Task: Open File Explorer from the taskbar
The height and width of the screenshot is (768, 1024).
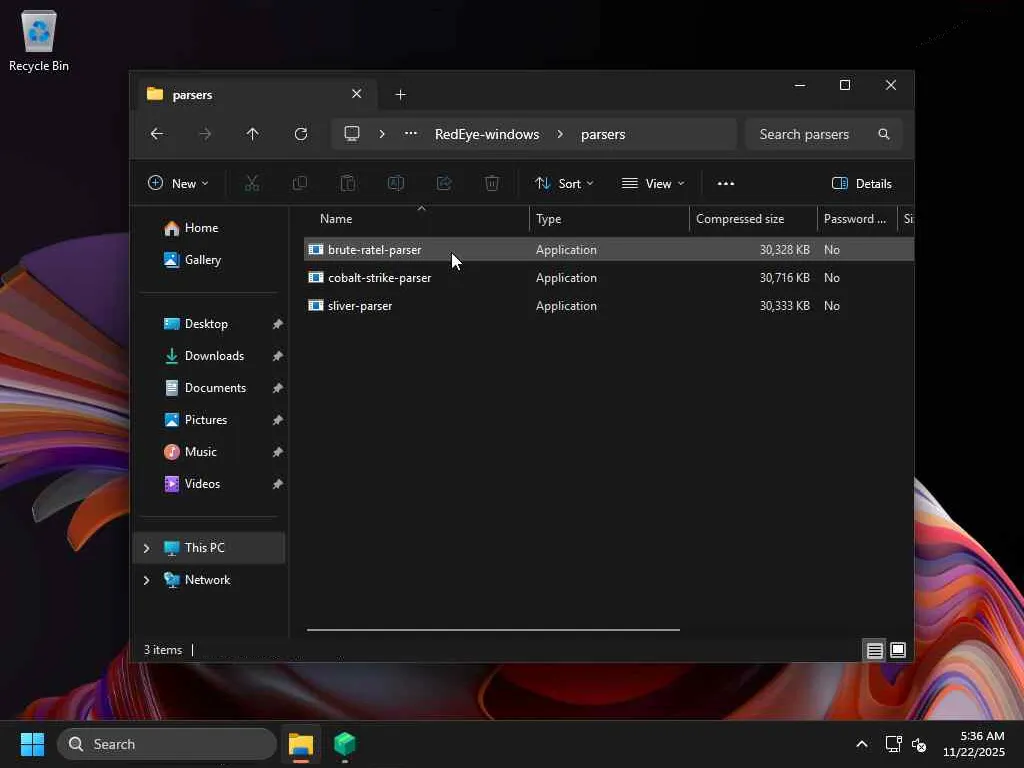Action: click(x=301, y=744)
